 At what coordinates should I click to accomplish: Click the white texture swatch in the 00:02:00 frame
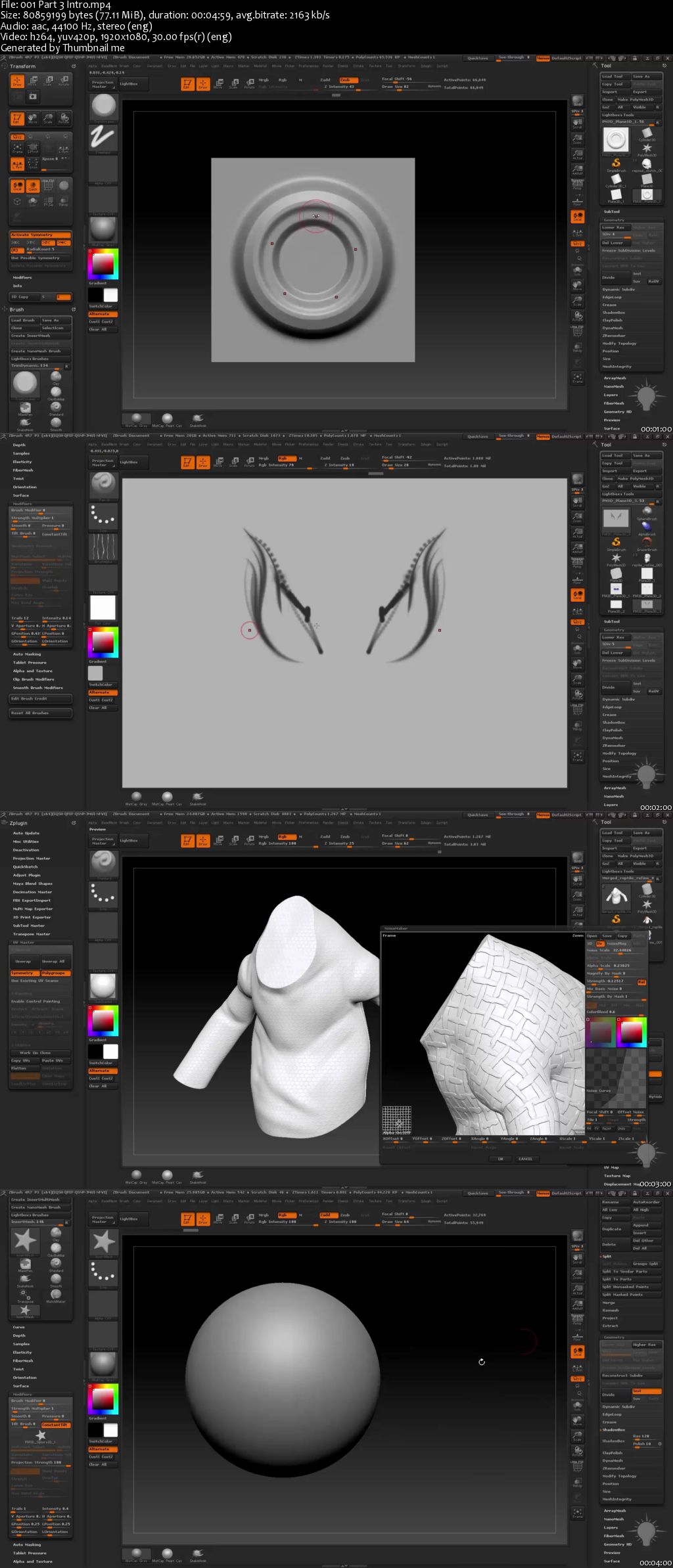point(103,608)
